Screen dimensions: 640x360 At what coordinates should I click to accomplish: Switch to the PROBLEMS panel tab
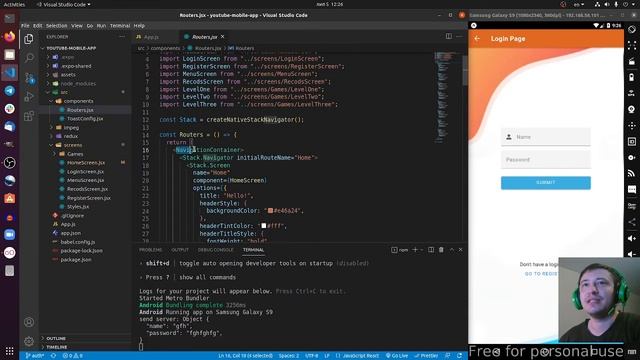pyautogui.click(x=150, y=250)
